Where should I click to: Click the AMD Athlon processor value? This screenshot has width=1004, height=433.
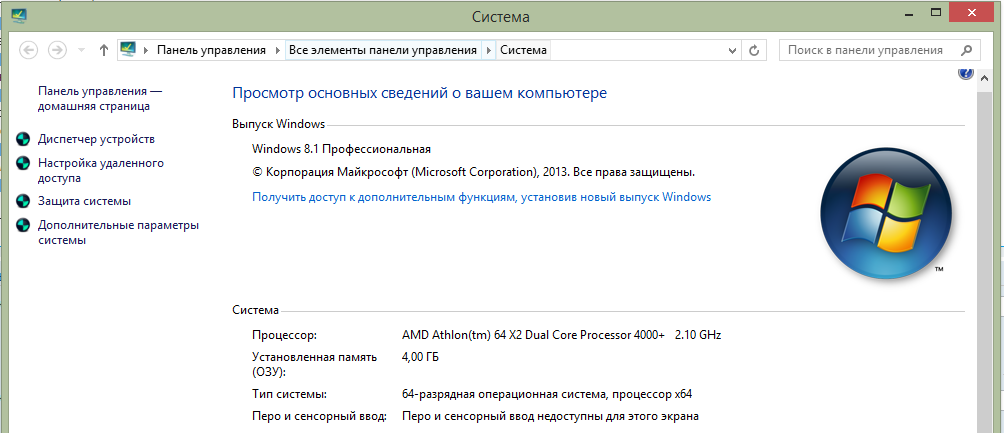pyautogui.click(x=562, y=335)
